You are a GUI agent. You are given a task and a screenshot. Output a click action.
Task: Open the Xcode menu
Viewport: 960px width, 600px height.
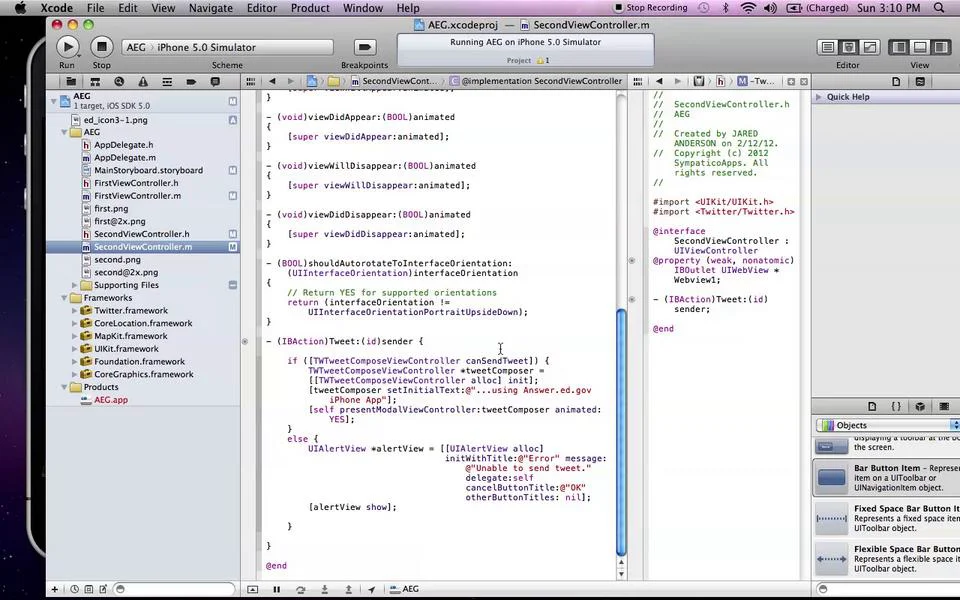point(56,8)
